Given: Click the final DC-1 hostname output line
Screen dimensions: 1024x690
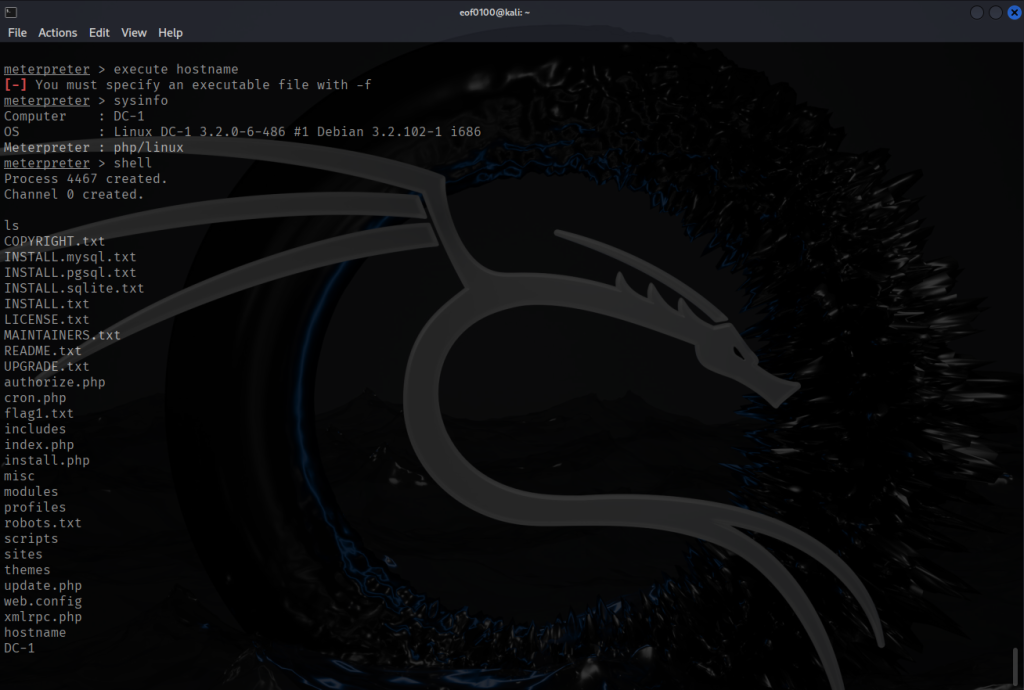Looking at the screenshot, I should pyautogui.click(x=19, y=648).
